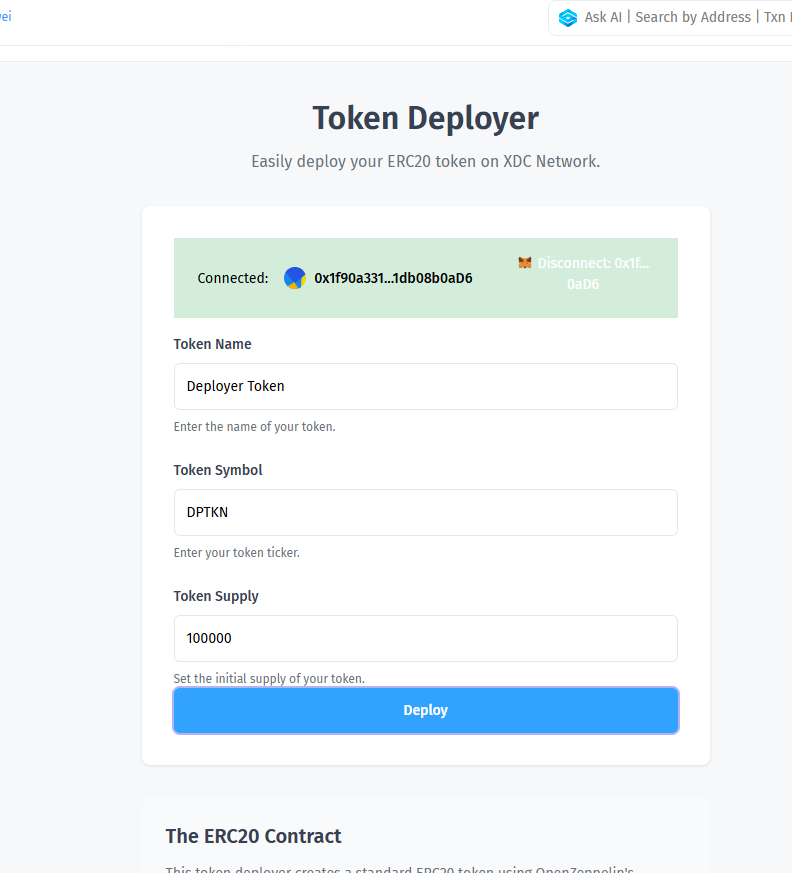The height and width of the screenshot is (873, 792).
Task: Click the MetaMask fox icon
Action: (525, 263)
